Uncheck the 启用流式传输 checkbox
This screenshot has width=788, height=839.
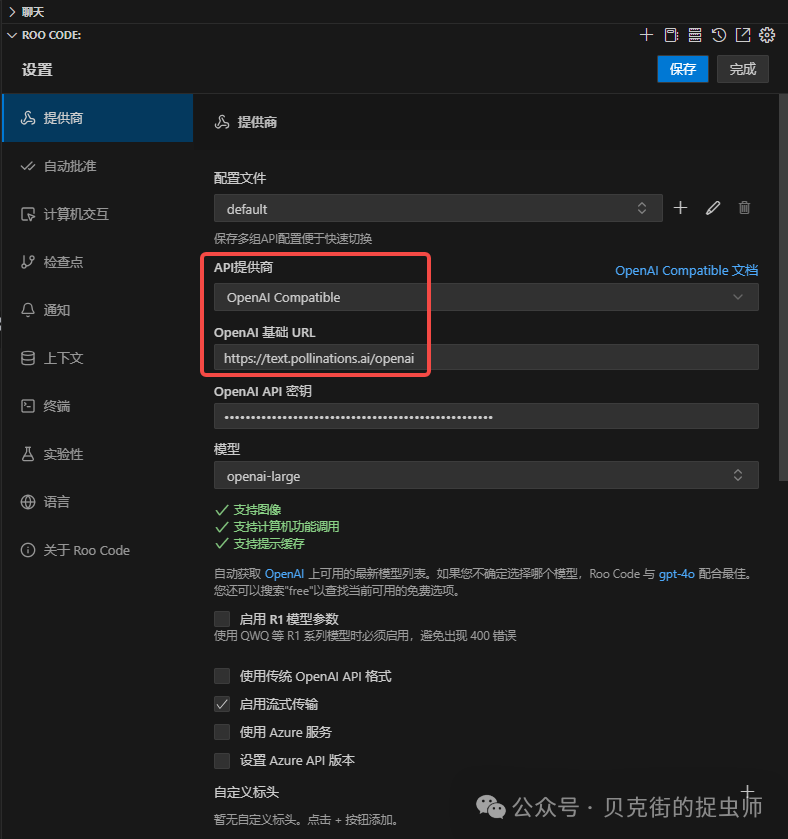pos(222,704)
